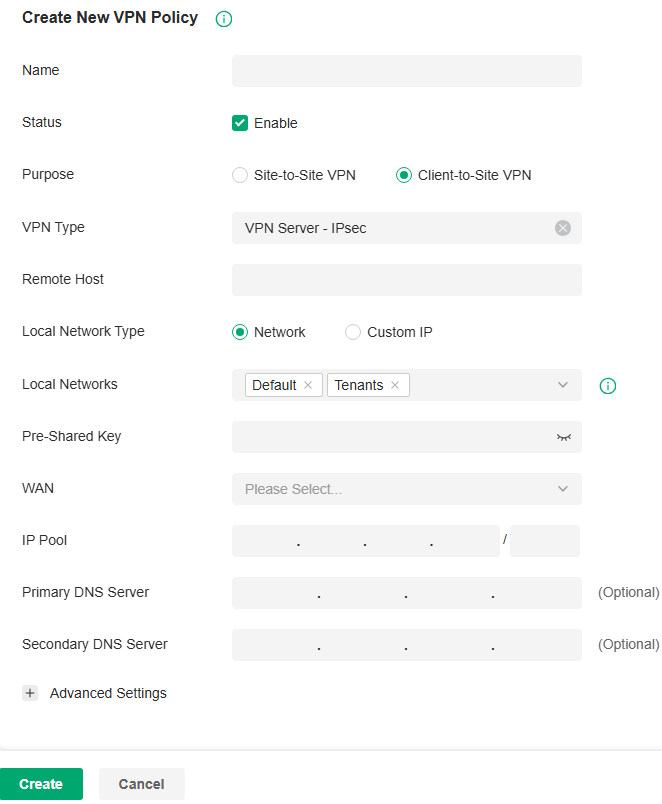Select the Site-to-Site VPN purpose
This screenshot has height=804, width=662.
point(240,174)
